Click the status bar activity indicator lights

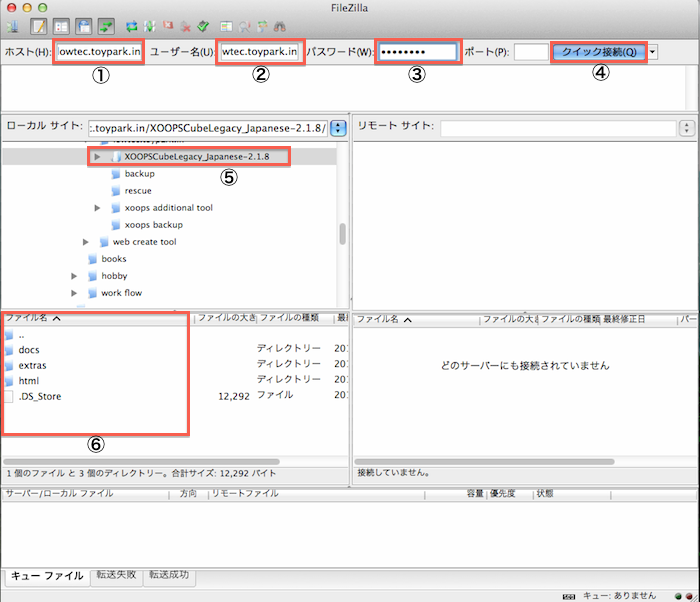(683, 596)
